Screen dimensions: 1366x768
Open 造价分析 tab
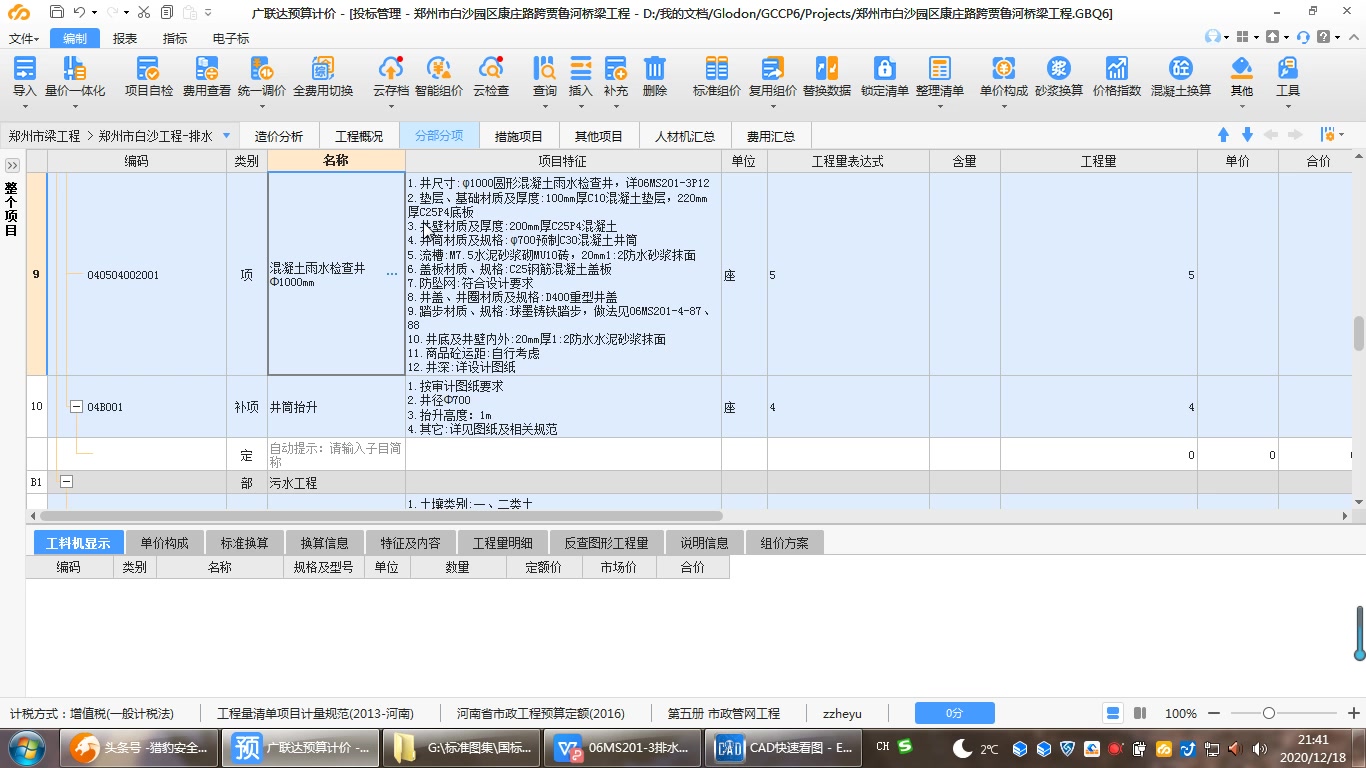278,136
